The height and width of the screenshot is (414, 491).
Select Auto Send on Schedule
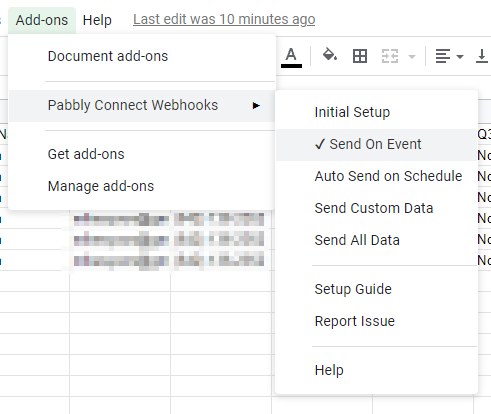coord(377,176)
